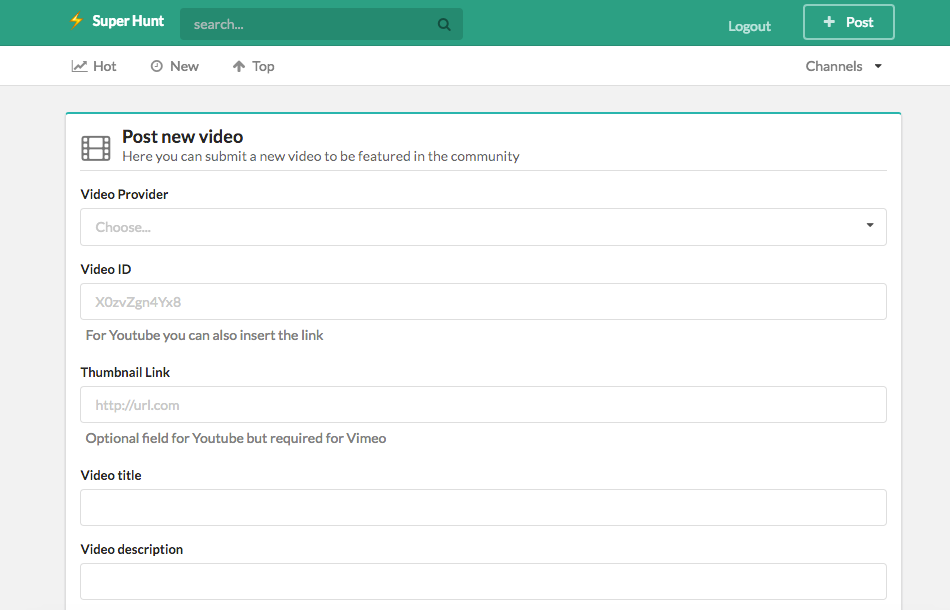Click the New clock icon

156,66
